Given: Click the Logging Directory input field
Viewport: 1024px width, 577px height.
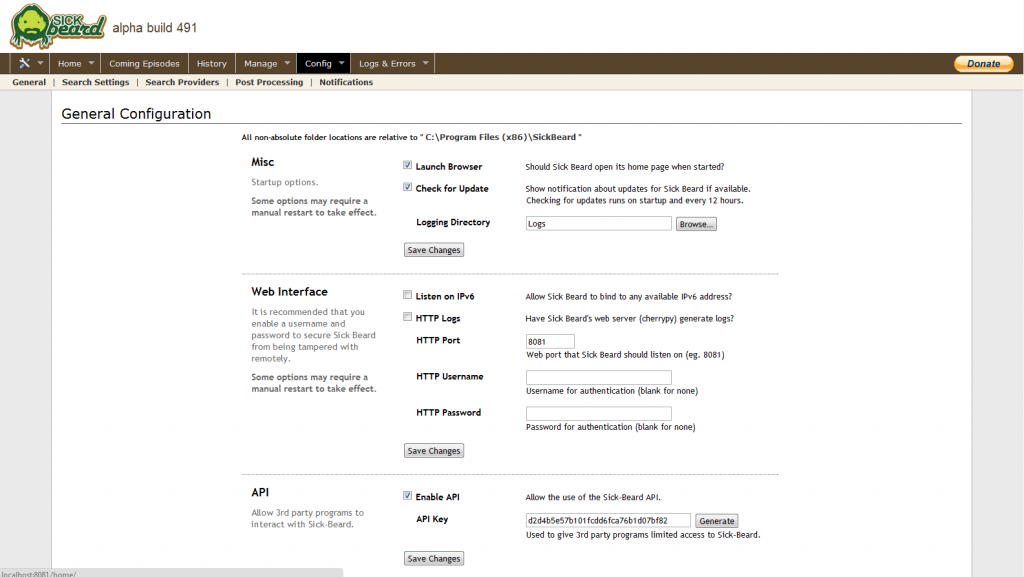Looking at the screenshot, I should click(x=598, y=224).
